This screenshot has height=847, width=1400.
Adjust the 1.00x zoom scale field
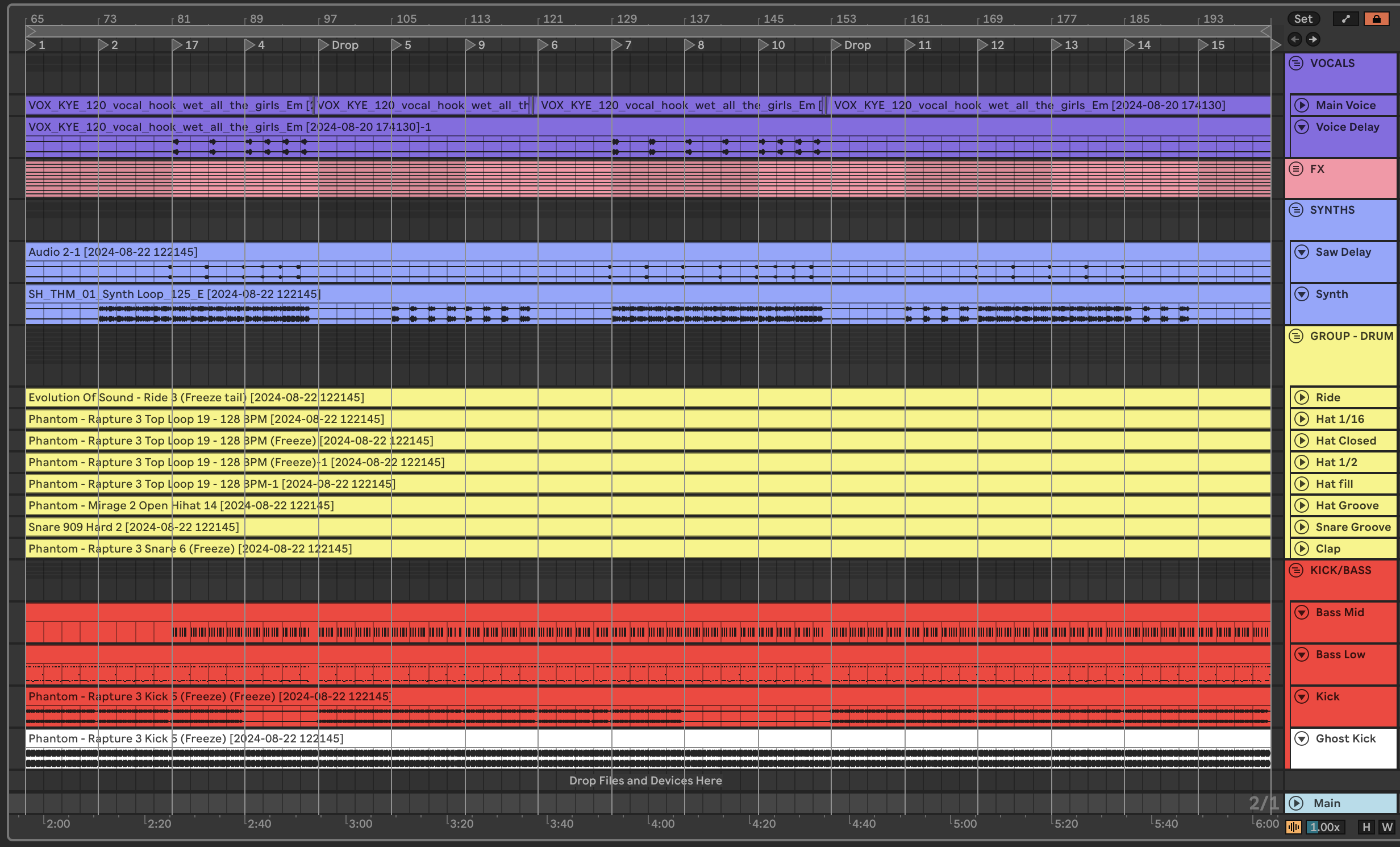coord(1324,827)
